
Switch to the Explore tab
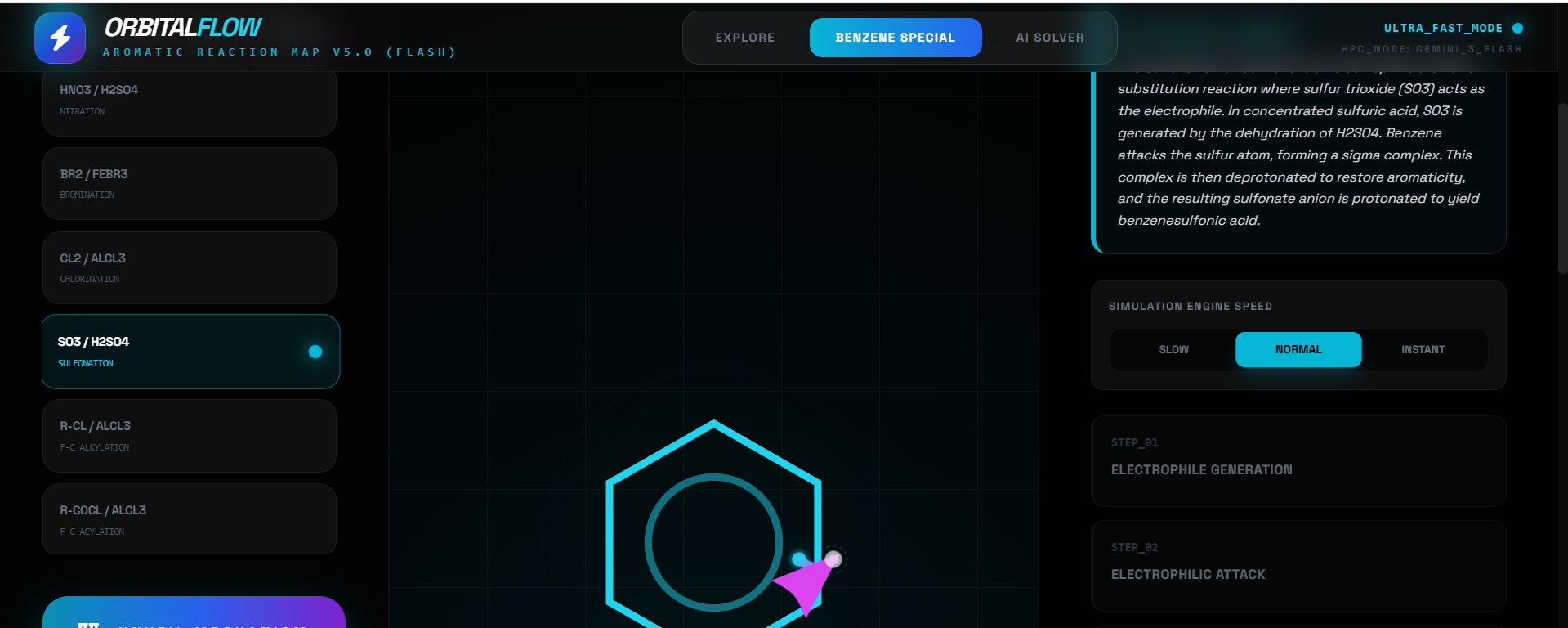click(x=745, y=38)
